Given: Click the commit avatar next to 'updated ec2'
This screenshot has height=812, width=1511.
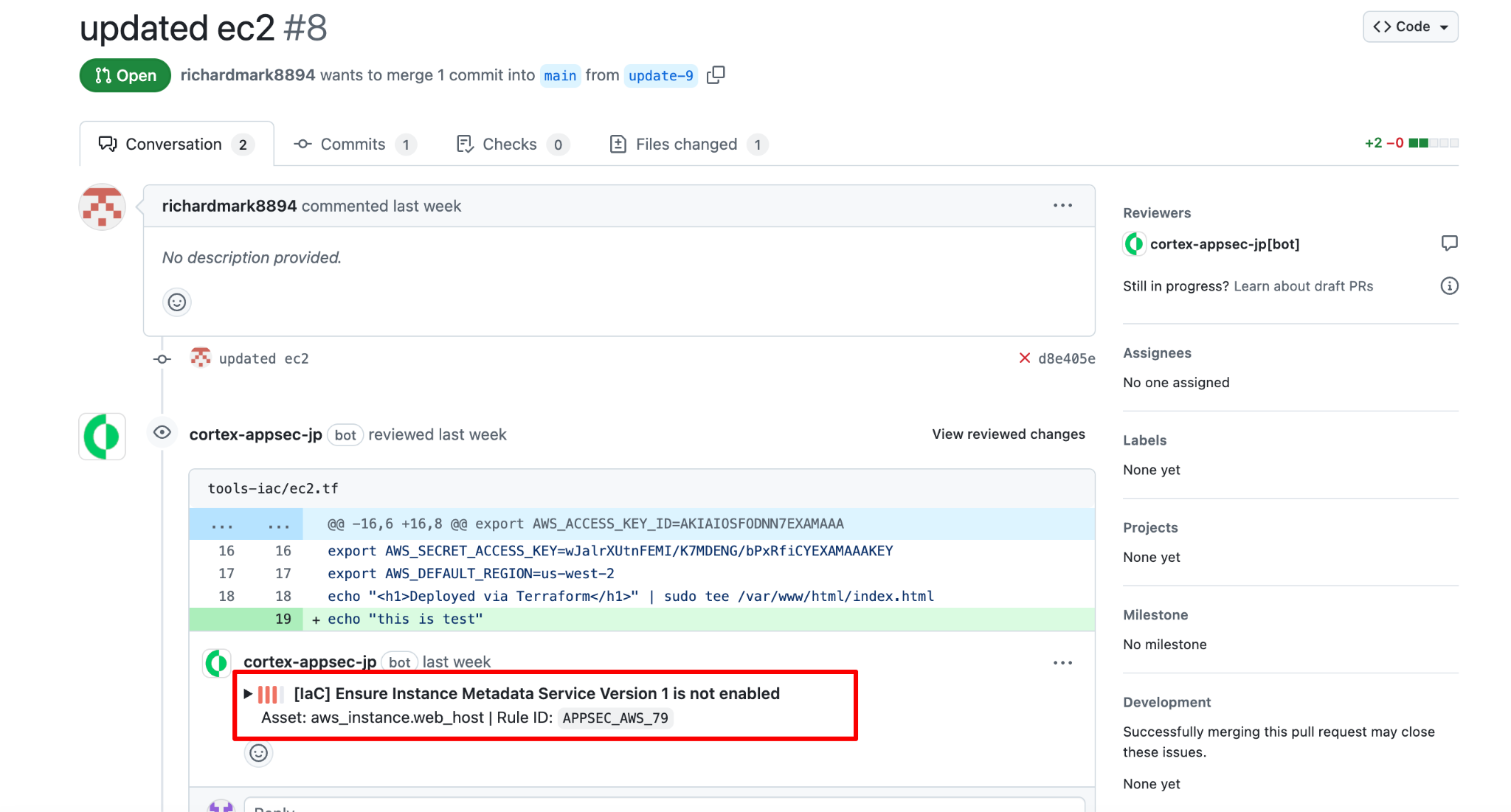Looking at the screenshot, I should pos(201,358).
